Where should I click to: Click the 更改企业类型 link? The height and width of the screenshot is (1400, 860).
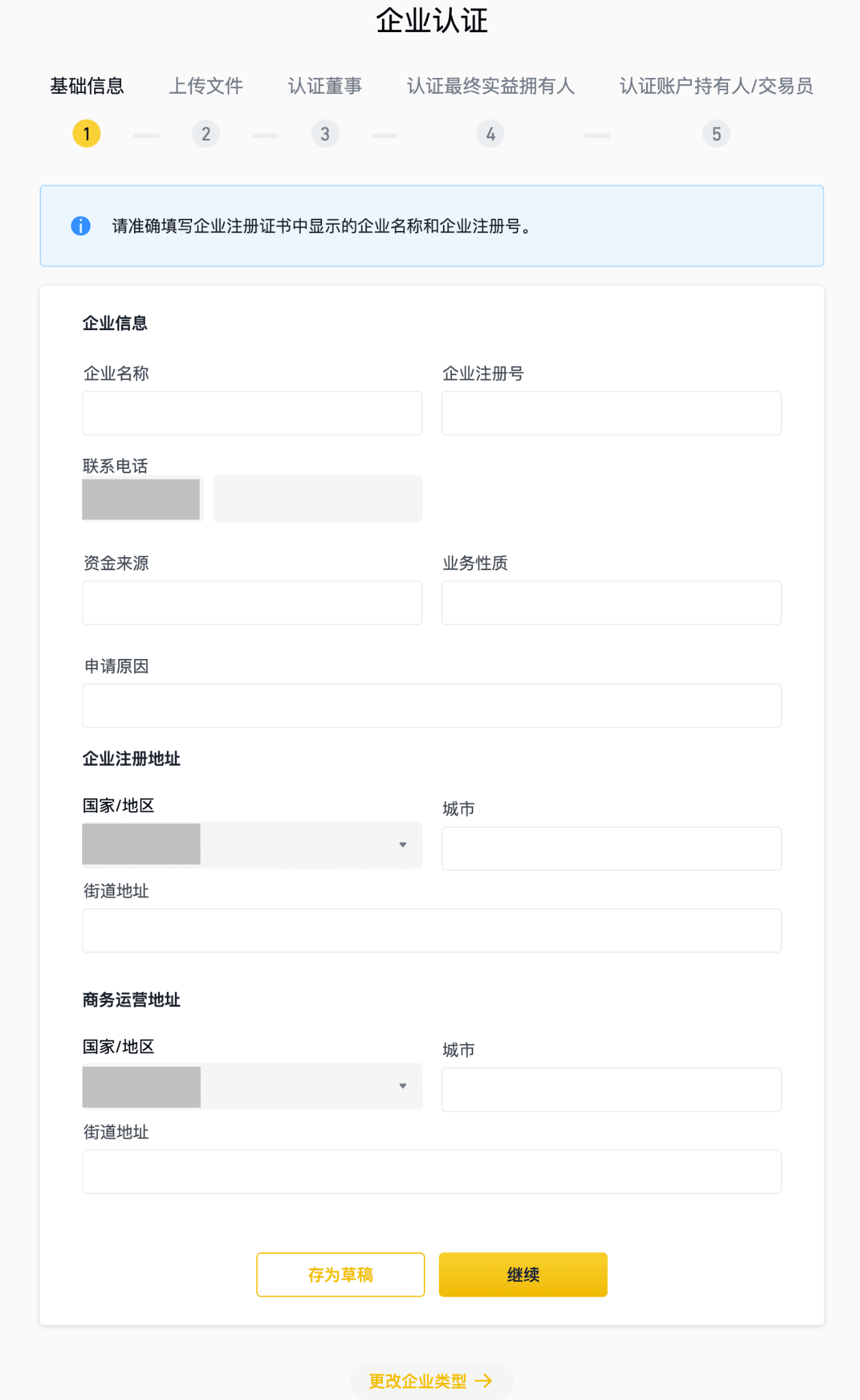(x=431, y=1381)
